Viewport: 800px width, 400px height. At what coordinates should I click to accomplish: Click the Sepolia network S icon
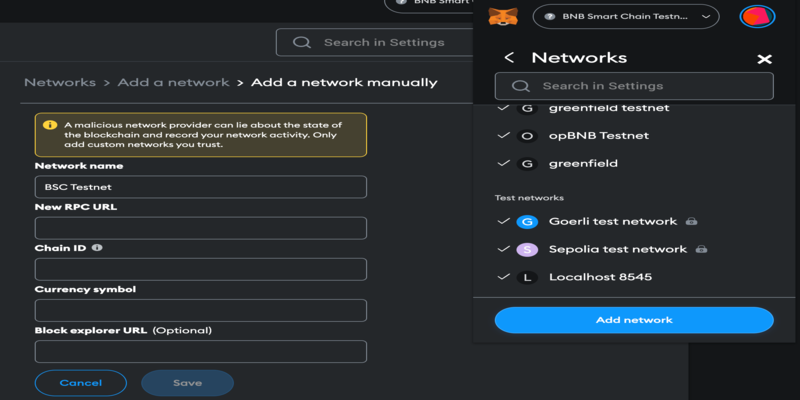coord(527,249)
